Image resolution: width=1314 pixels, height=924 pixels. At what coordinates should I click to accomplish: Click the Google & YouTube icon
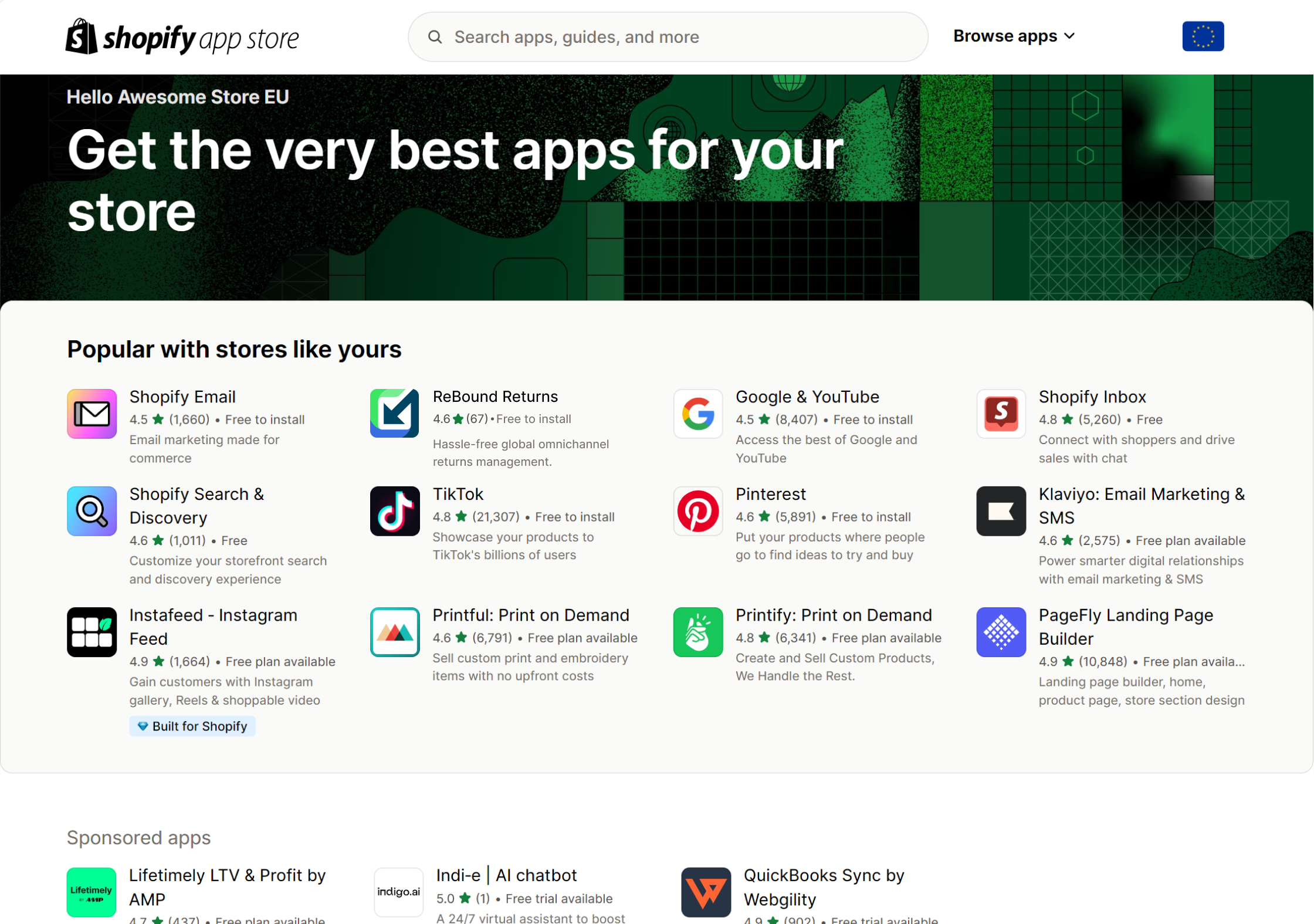(697, 414)
